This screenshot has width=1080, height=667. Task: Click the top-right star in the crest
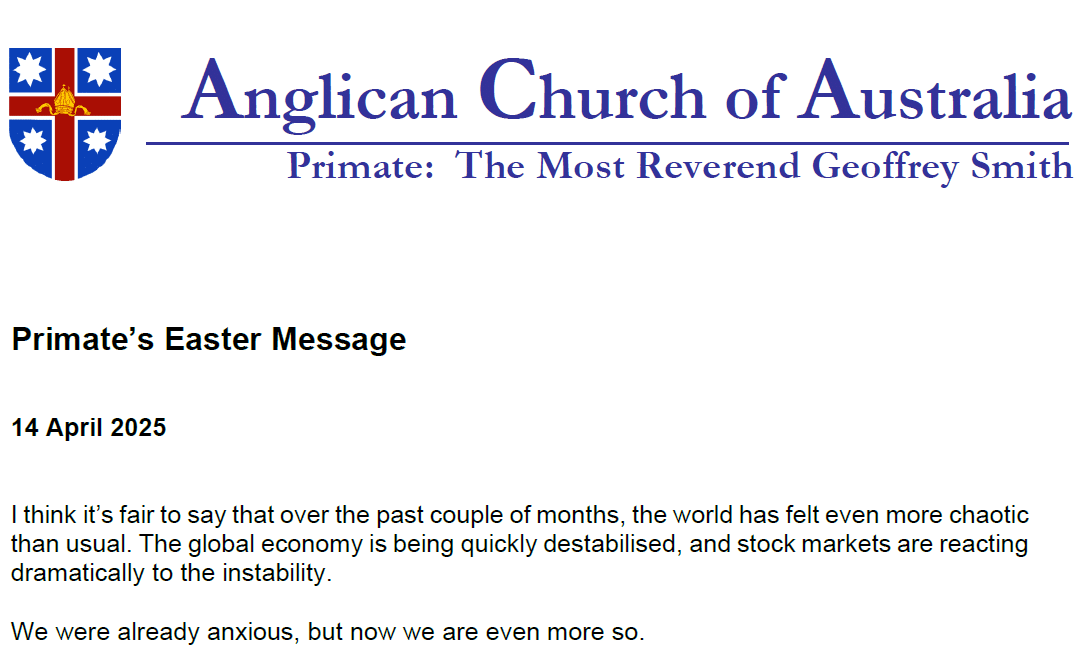[x=99, y=69]
